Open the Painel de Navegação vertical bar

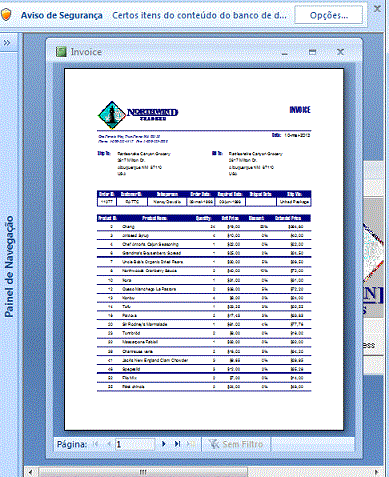pos(9,266)
